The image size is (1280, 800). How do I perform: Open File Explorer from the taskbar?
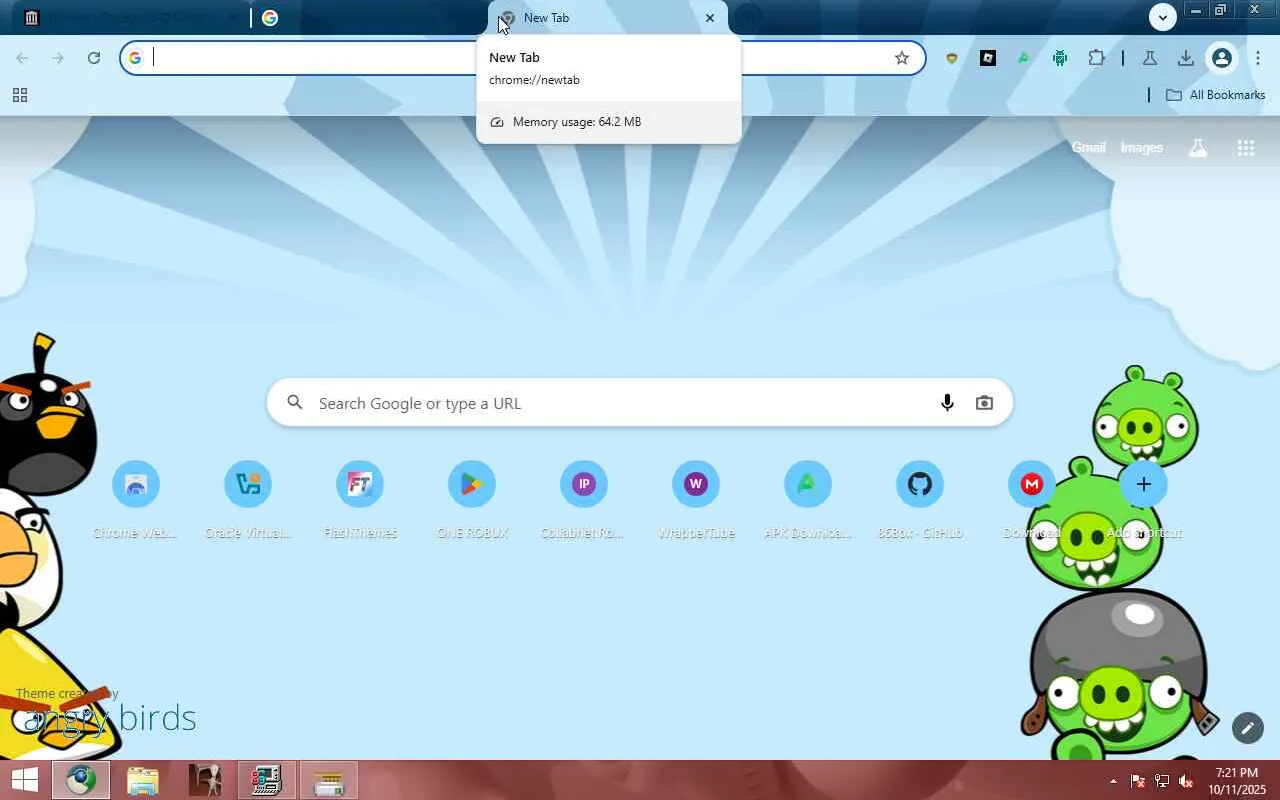point(143,780)
